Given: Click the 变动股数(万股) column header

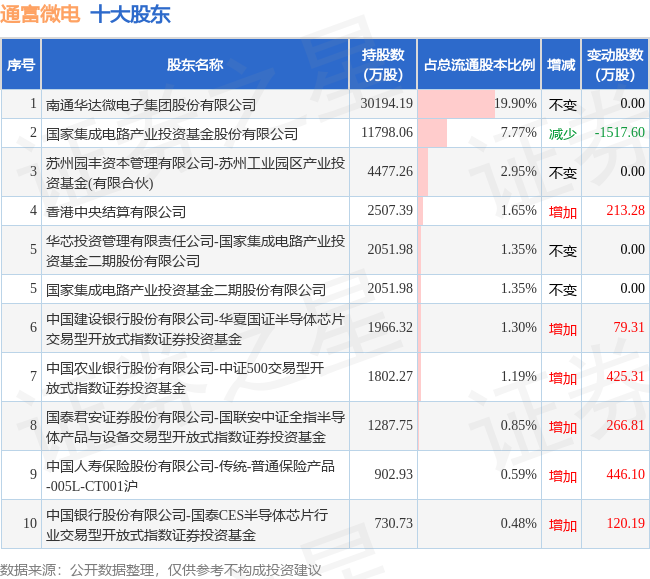Looking at the screenshot, I should 615,65.
